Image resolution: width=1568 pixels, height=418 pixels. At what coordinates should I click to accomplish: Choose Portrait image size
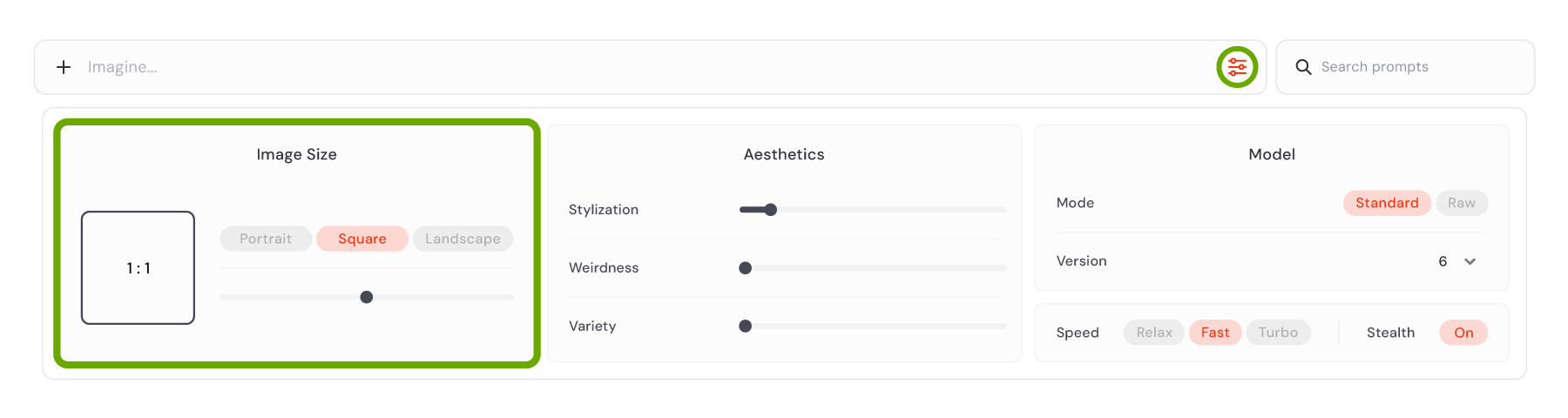click(266, 239)
